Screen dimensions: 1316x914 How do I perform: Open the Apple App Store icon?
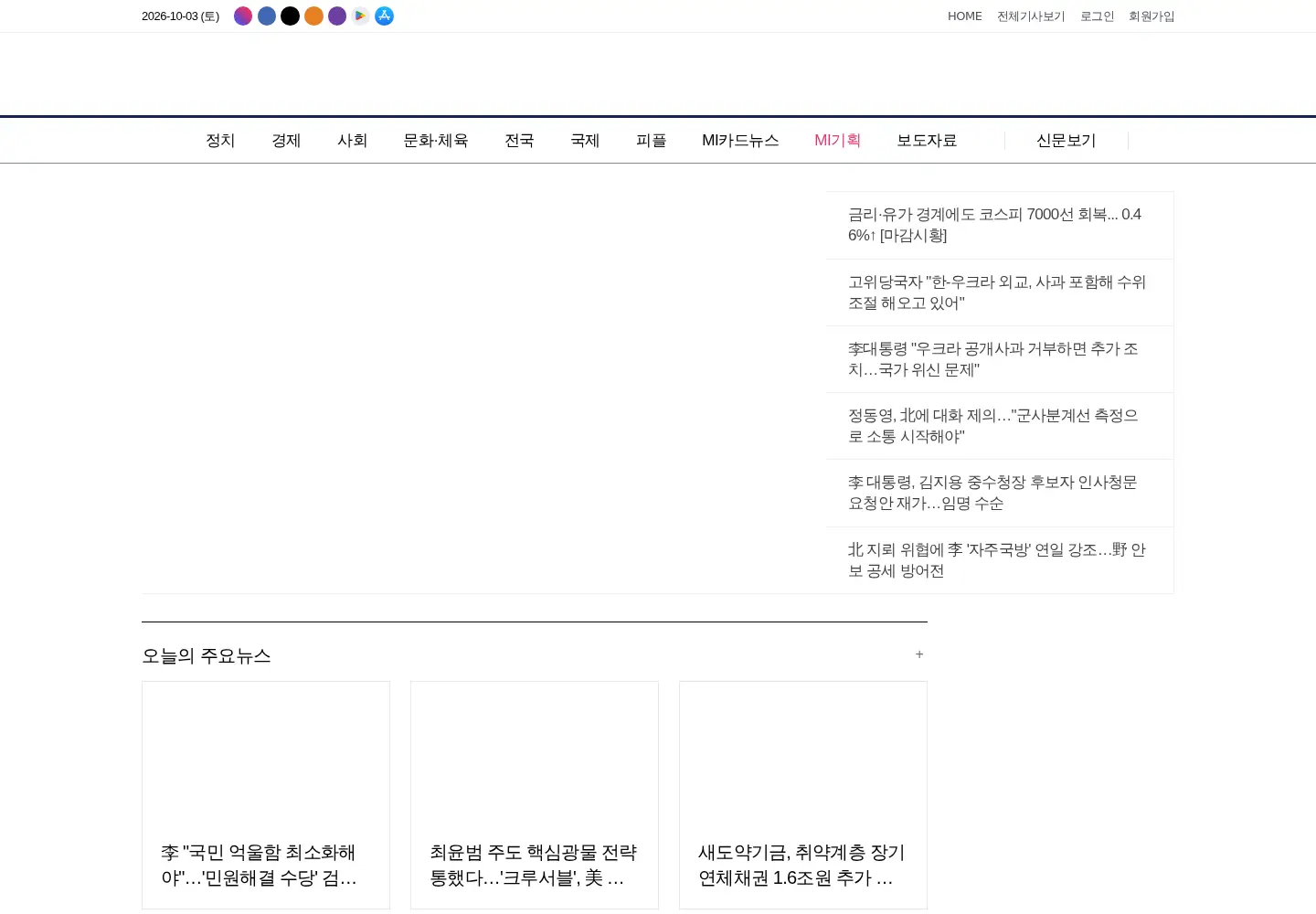point(385,16)
